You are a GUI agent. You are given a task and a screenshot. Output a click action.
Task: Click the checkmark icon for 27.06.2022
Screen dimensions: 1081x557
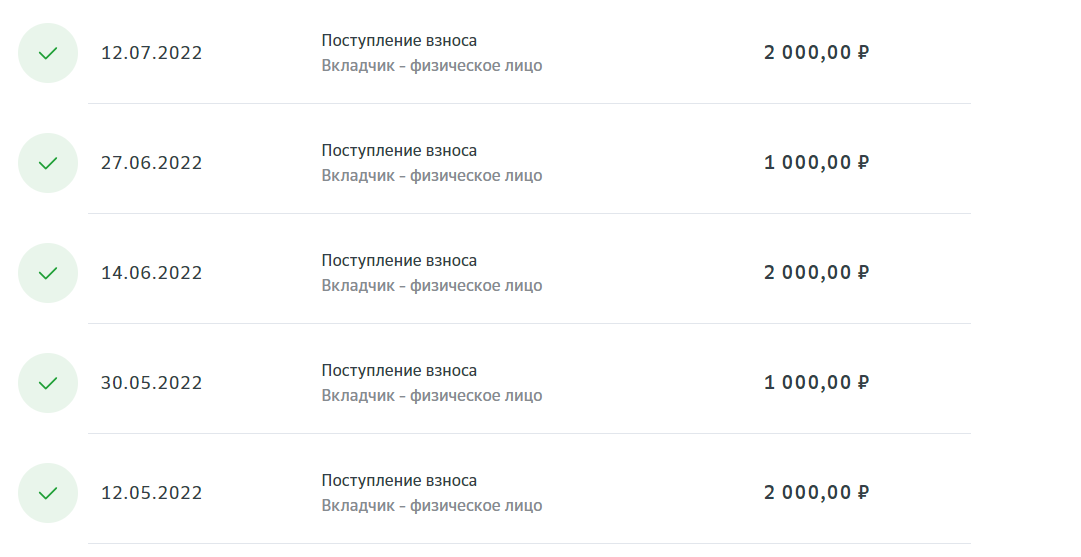pyautogui.click(x=48, y=163)
